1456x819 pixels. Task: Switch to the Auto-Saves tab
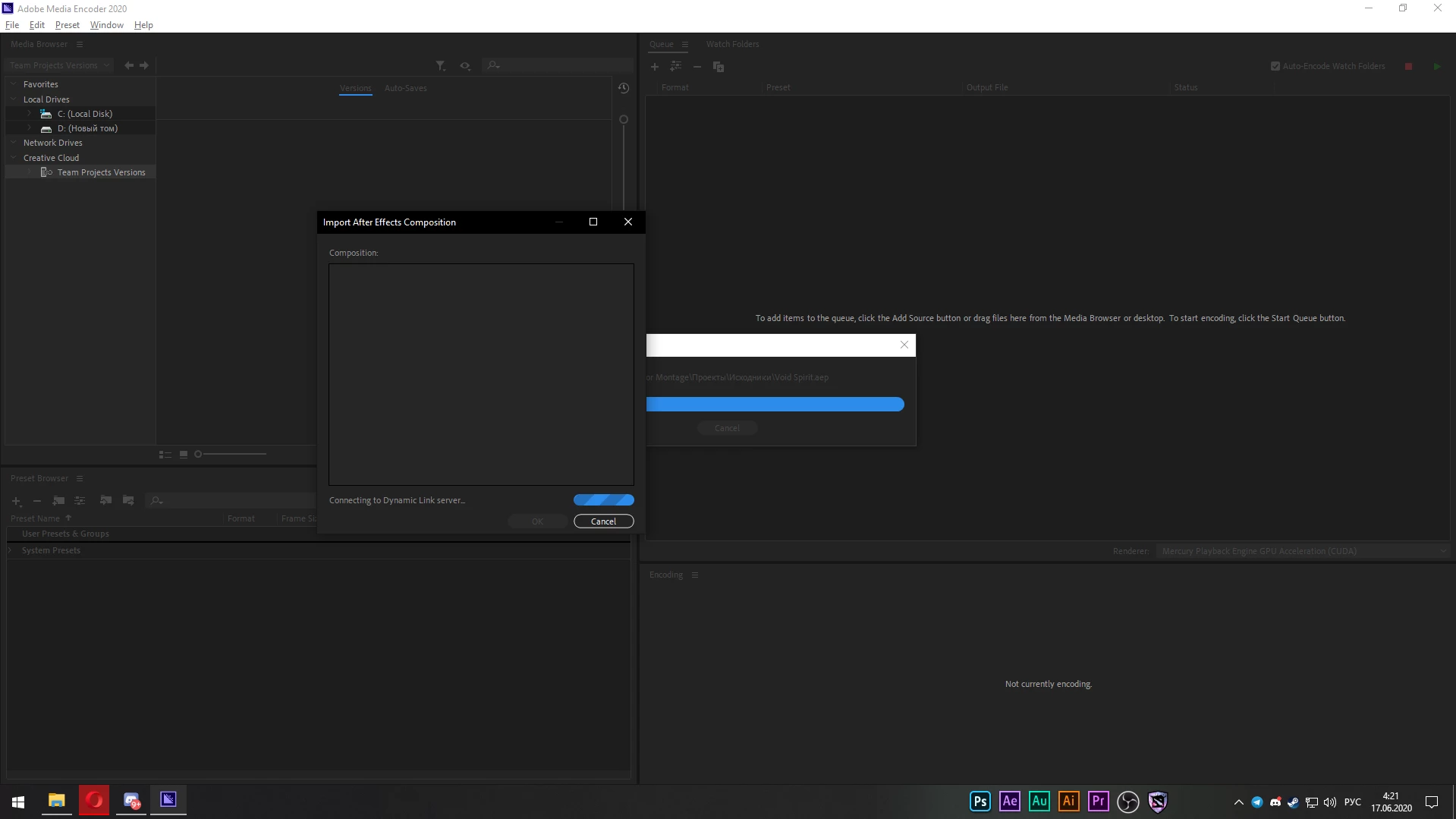(406, 89)
